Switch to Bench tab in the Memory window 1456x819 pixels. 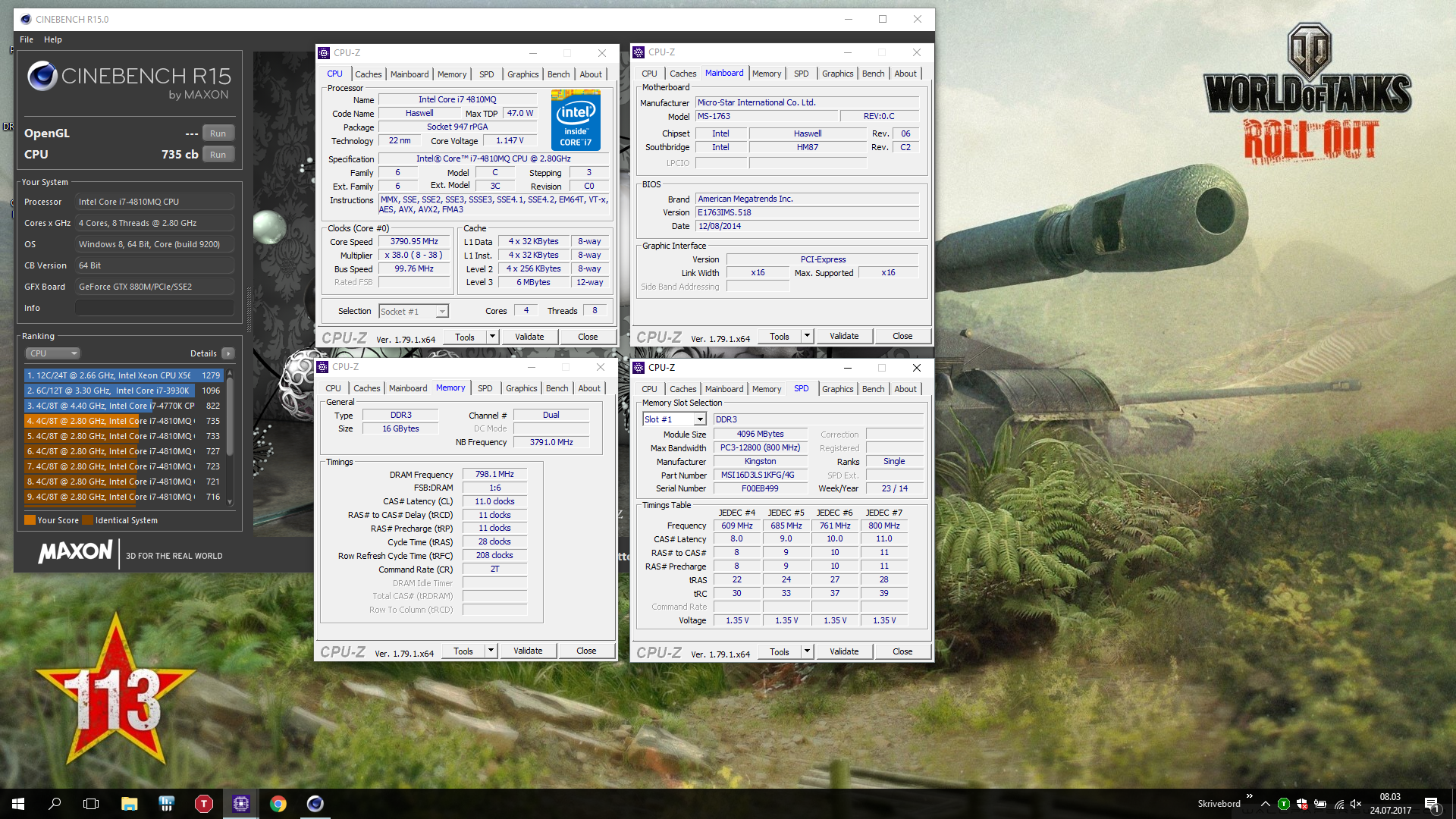click(557, 388)
